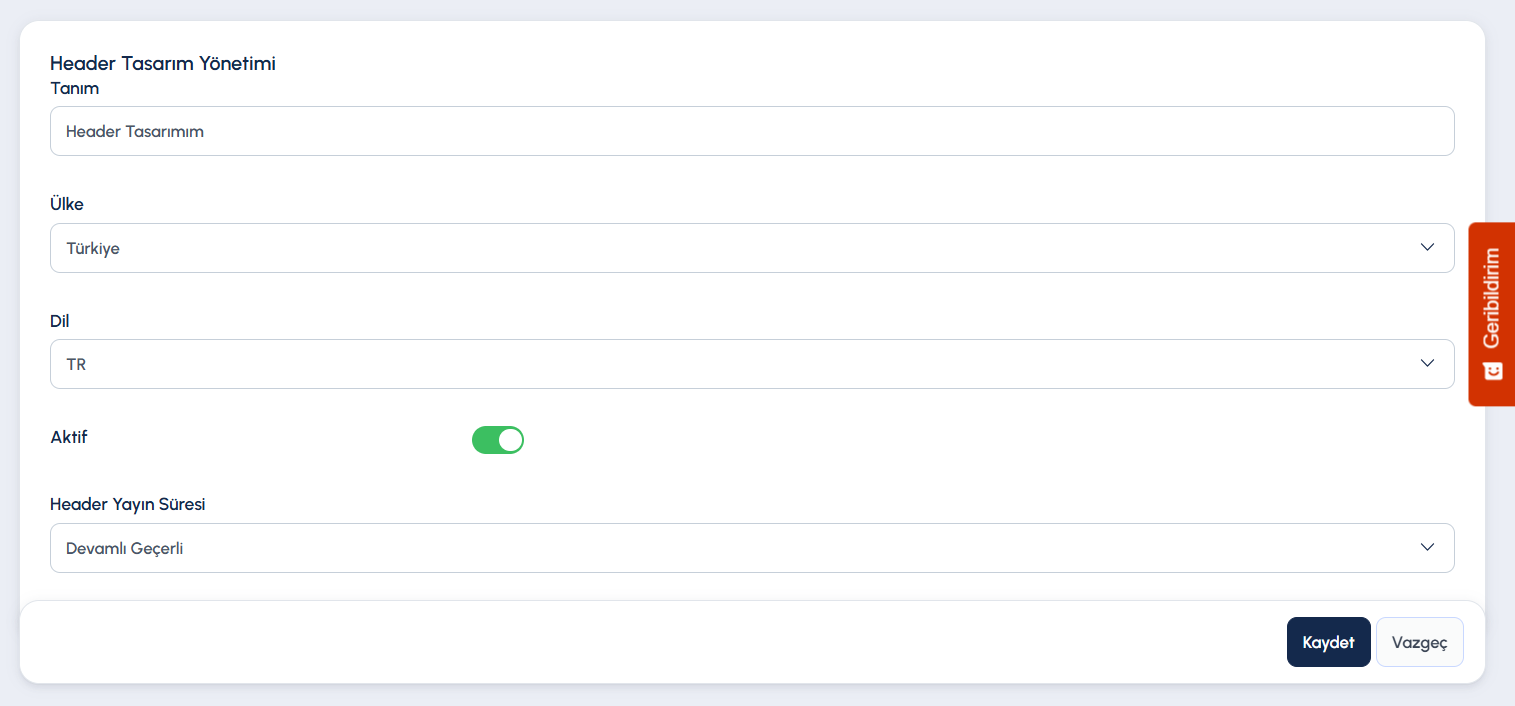
Task: Click the Geribildirim smiley feedback icon
Action: coord(1492,371)
